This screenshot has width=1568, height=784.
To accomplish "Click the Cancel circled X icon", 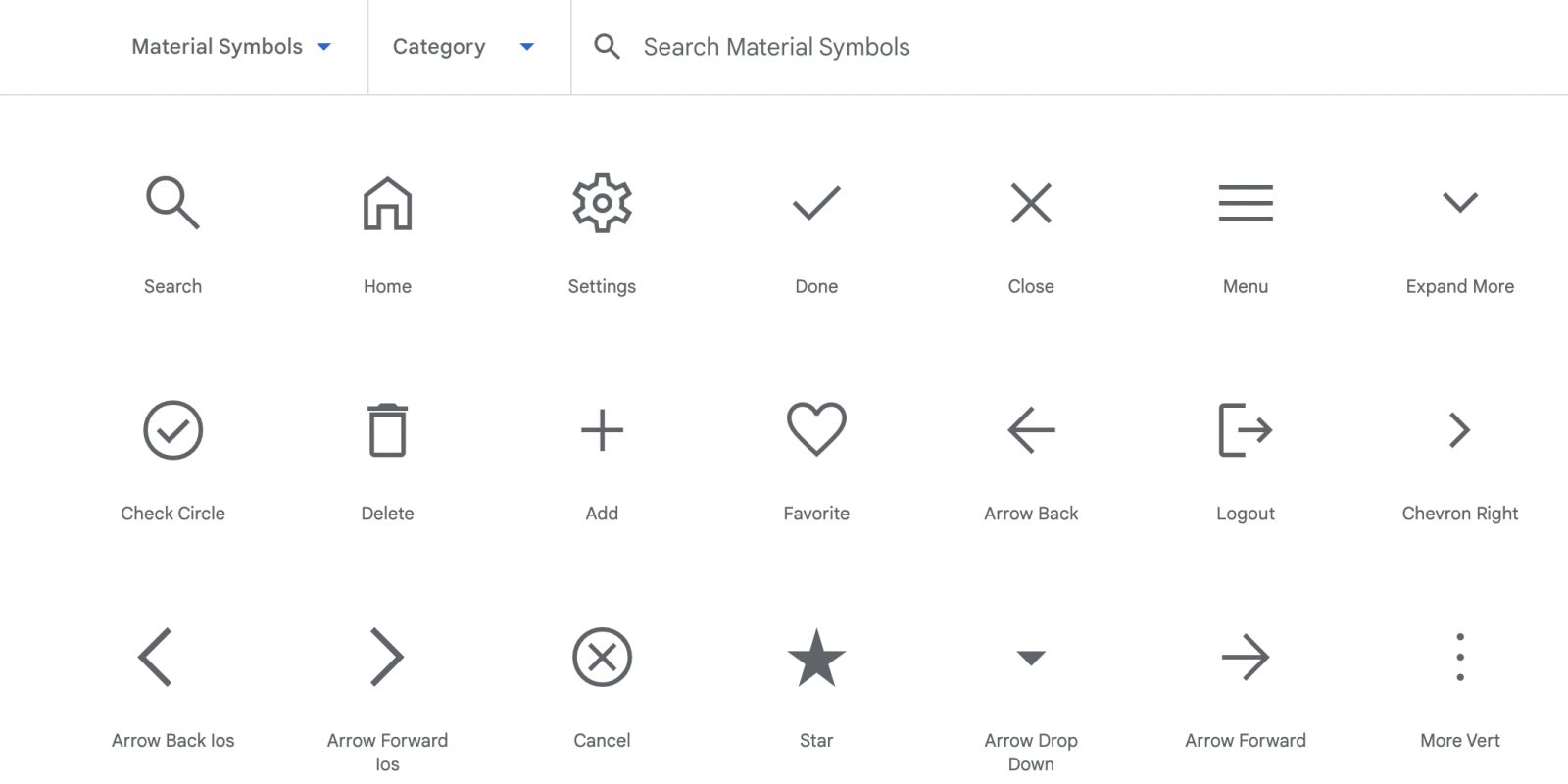I will 602,658.
